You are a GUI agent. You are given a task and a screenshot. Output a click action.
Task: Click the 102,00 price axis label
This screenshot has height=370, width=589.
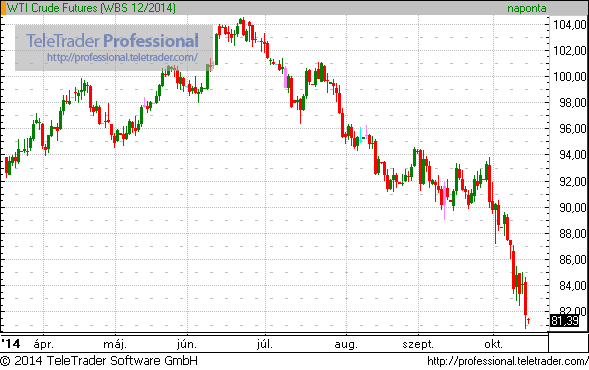click(x=570, y=50)
